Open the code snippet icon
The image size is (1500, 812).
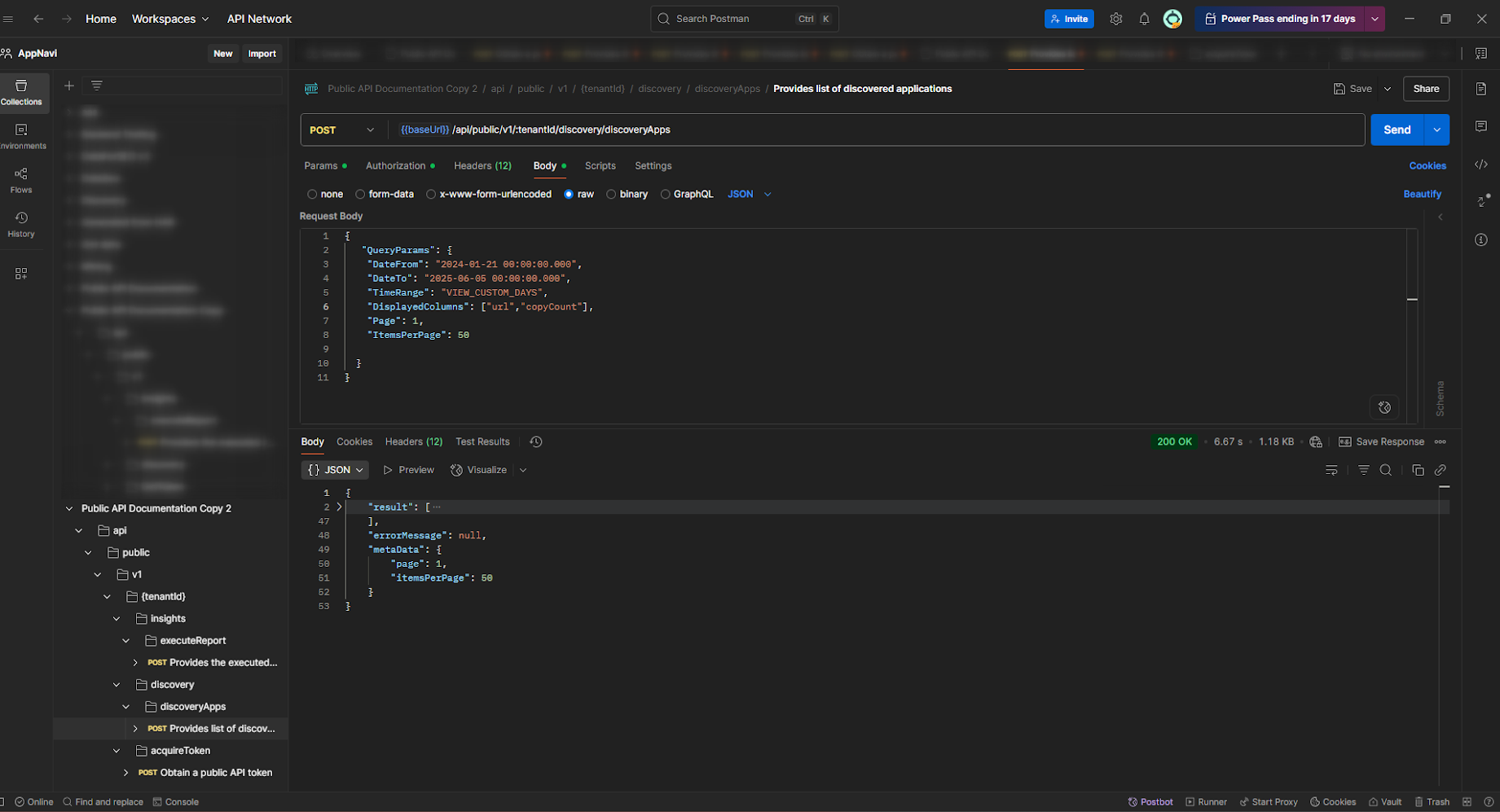(x=1481, y=165)
